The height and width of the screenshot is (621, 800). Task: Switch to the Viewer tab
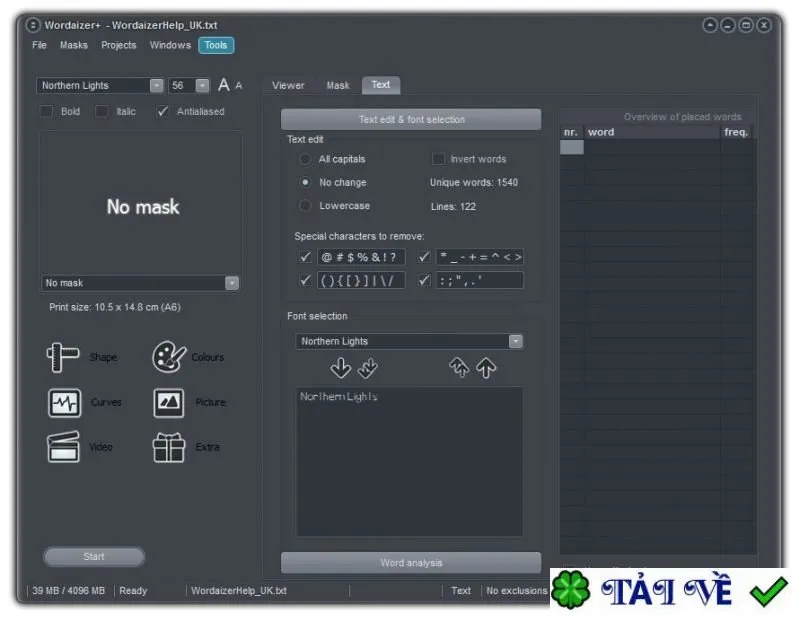(288, 85)
